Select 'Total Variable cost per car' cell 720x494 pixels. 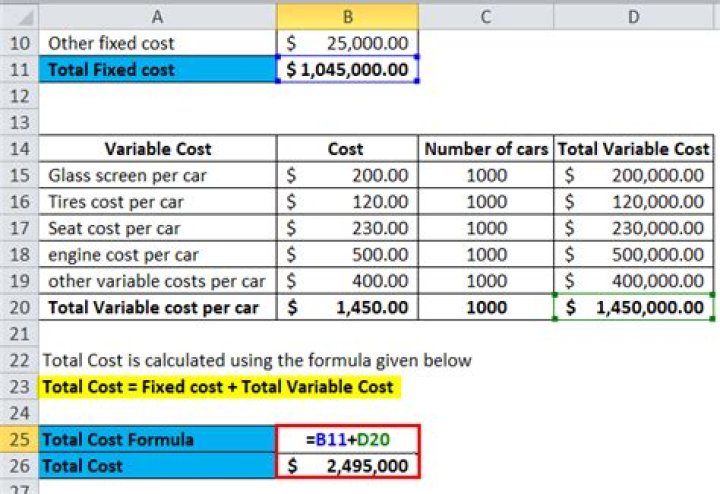[x=158, y=307]
